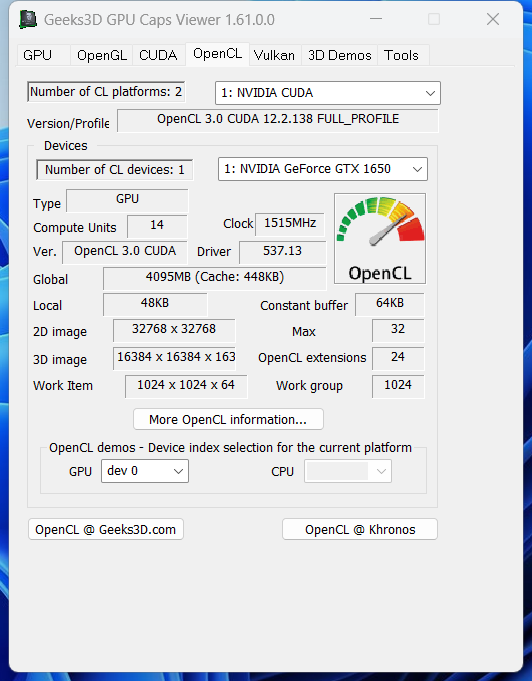Switch to the OpenGL tab
The width and height of the screenshot is (532, 681).
click(102, 55)
